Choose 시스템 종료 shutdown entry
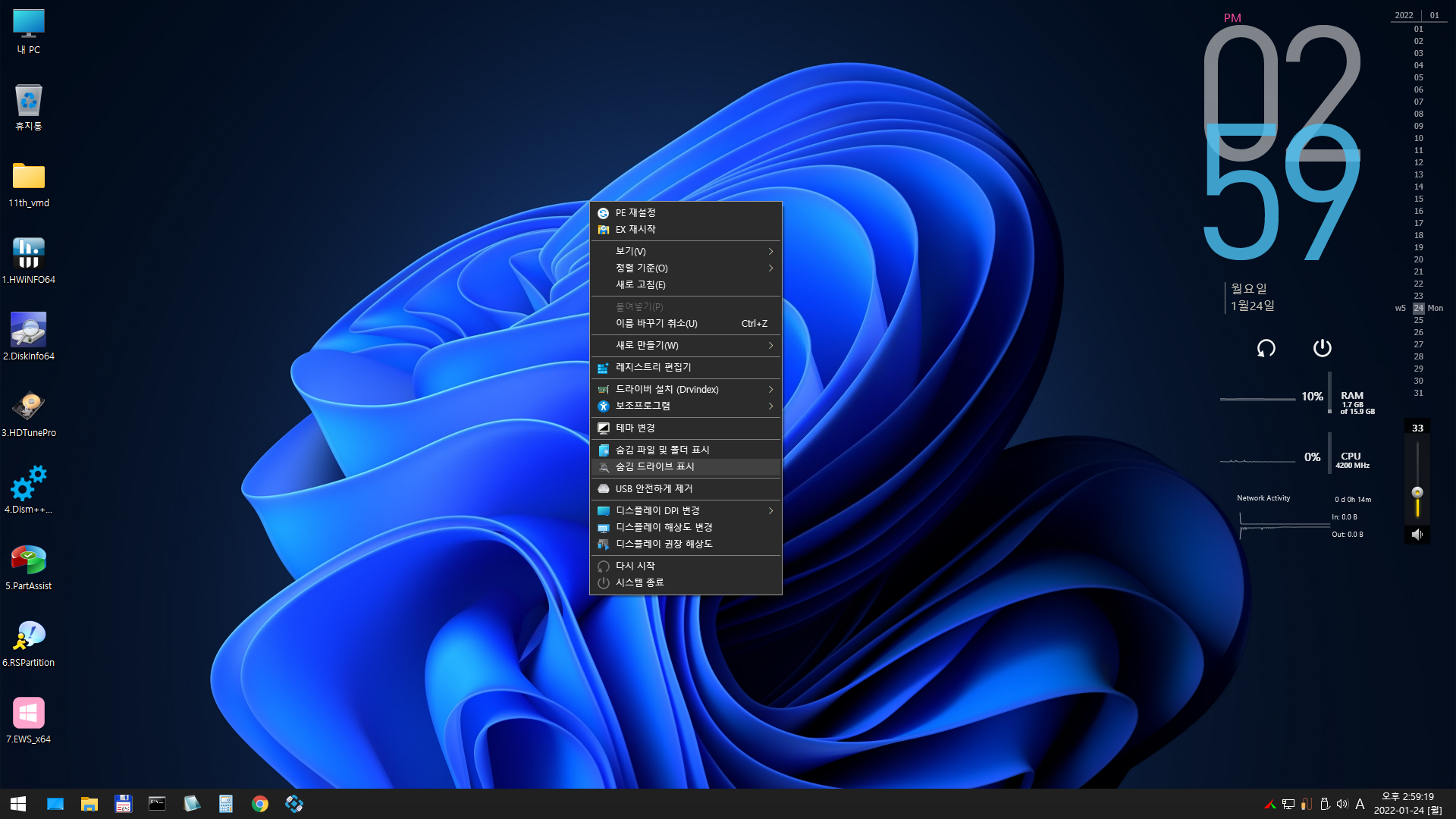 [x=686, y=583]
